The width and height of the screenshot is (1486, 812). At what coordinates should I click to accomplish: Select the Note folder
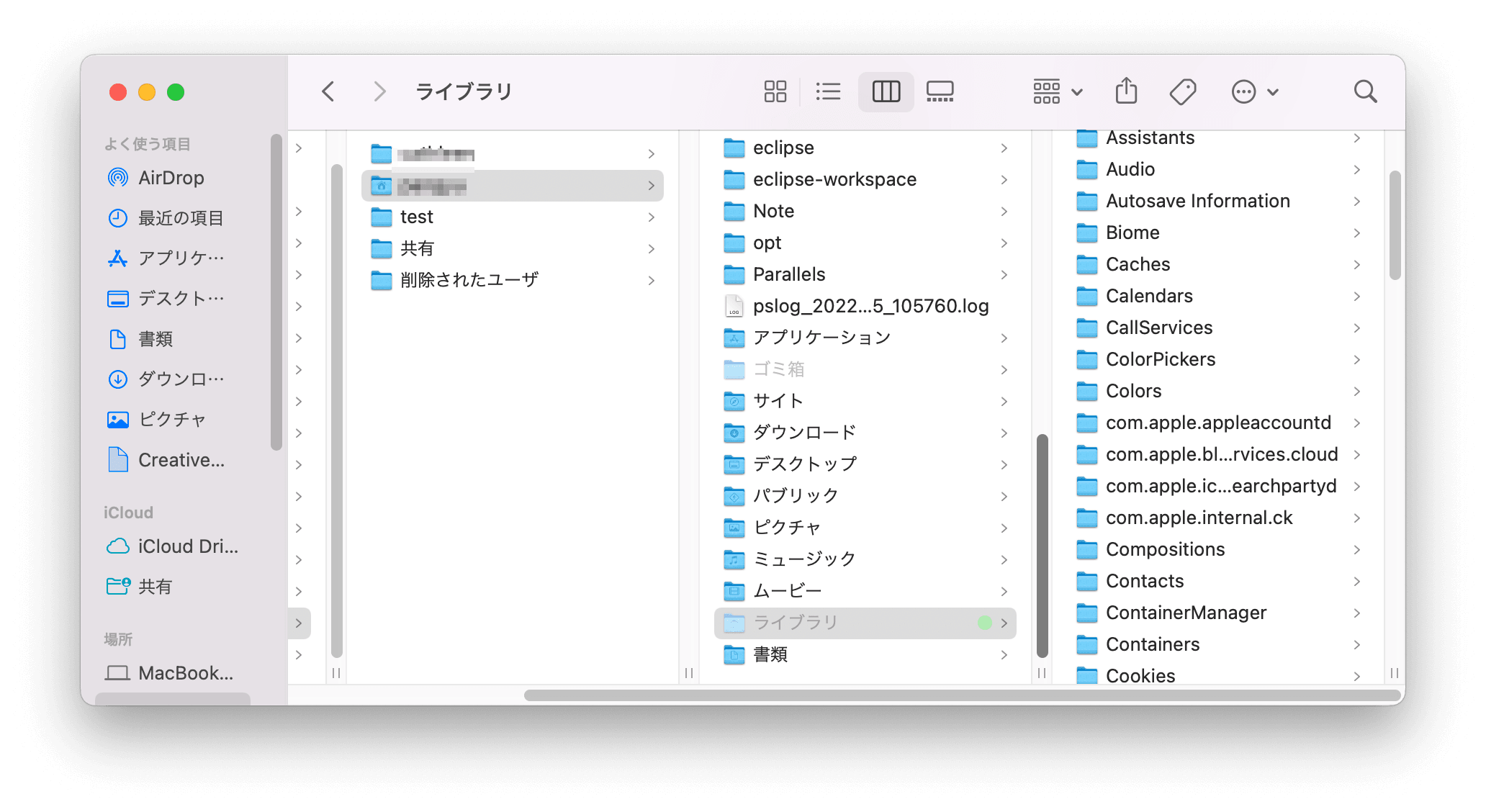865,211
